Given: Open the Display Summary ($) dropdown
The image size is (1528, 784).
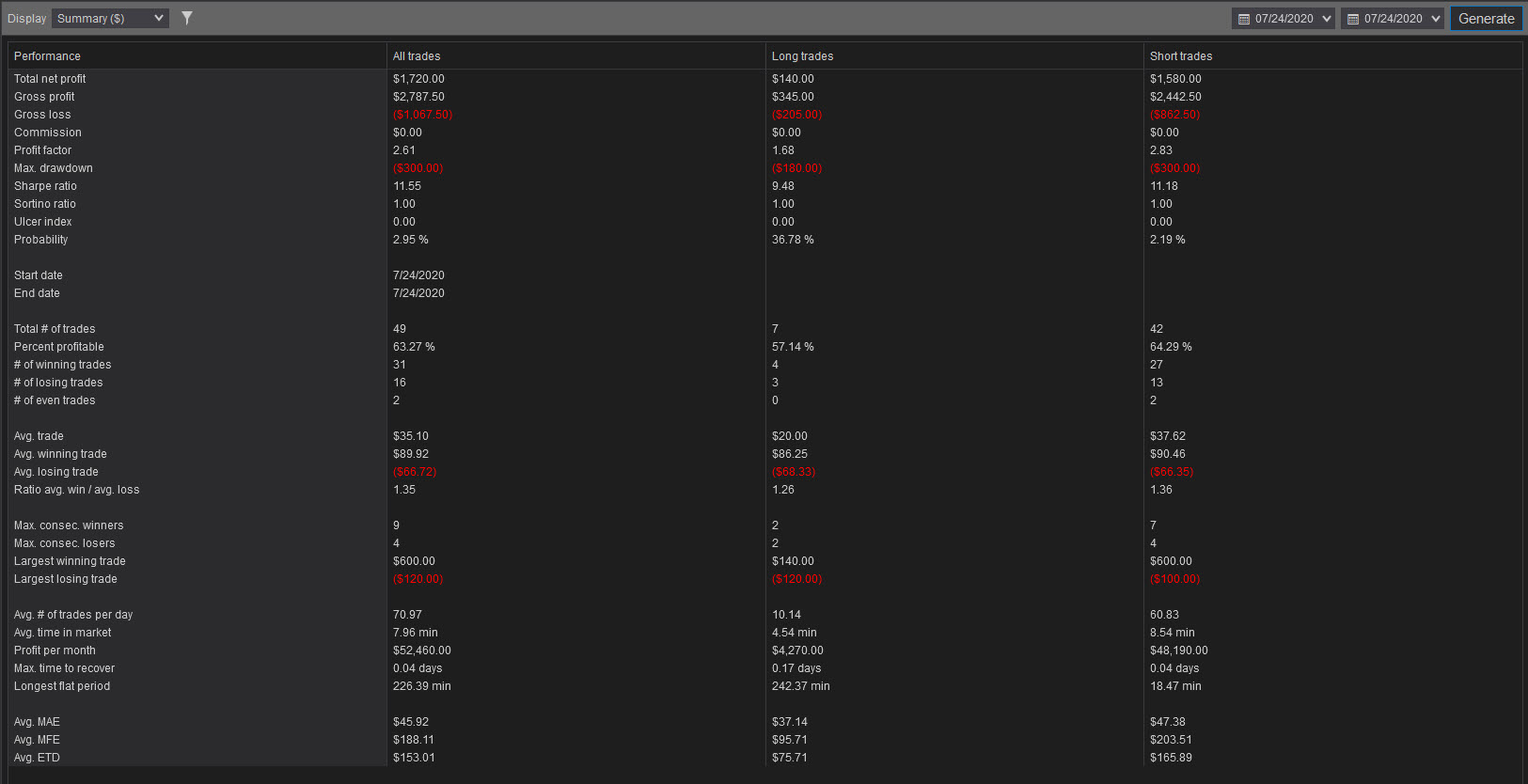Looking at the screenshot, I should pos(110,18).
